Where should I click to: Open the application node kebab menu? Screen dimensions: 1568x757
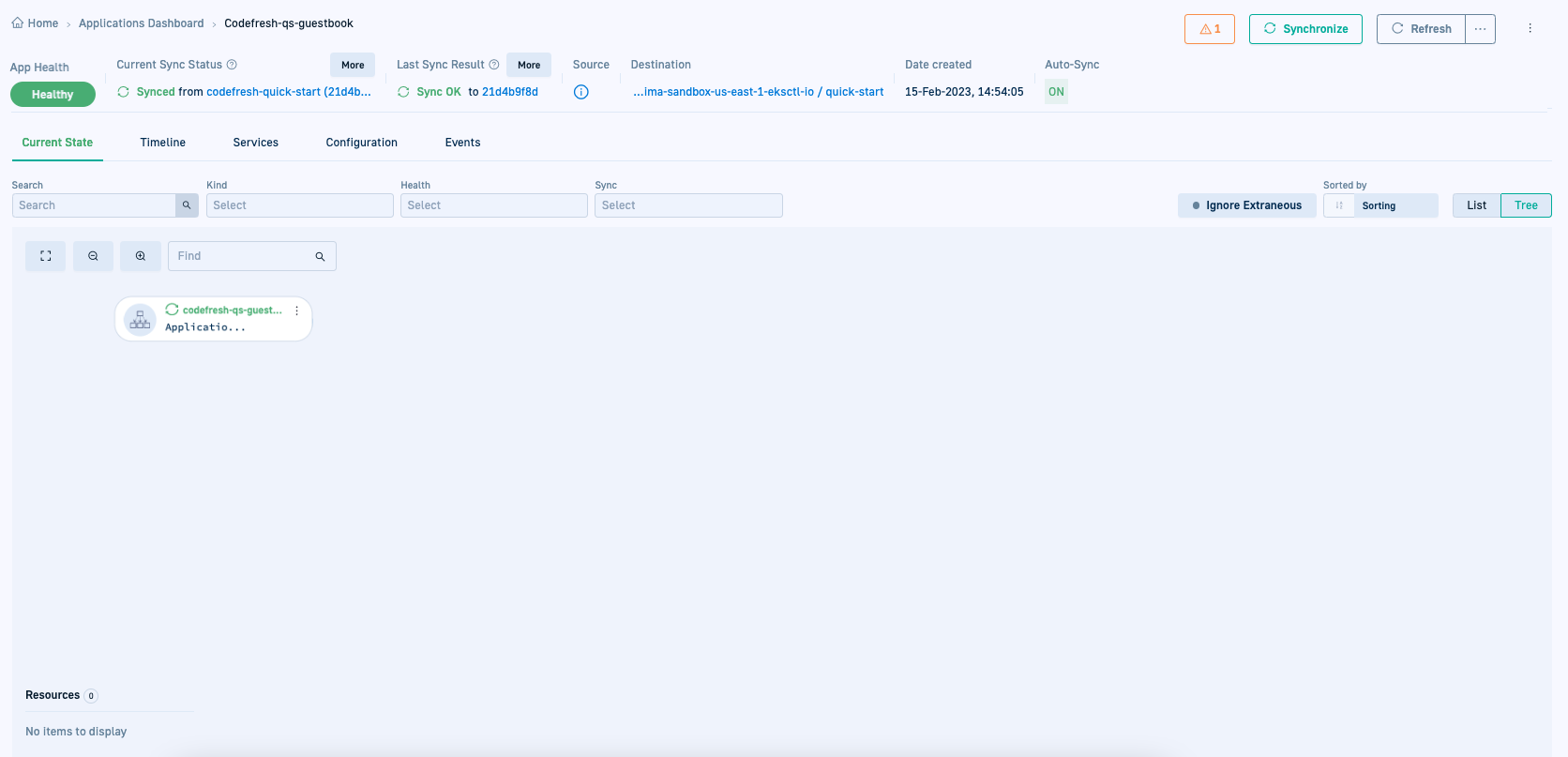pos(297,310)
